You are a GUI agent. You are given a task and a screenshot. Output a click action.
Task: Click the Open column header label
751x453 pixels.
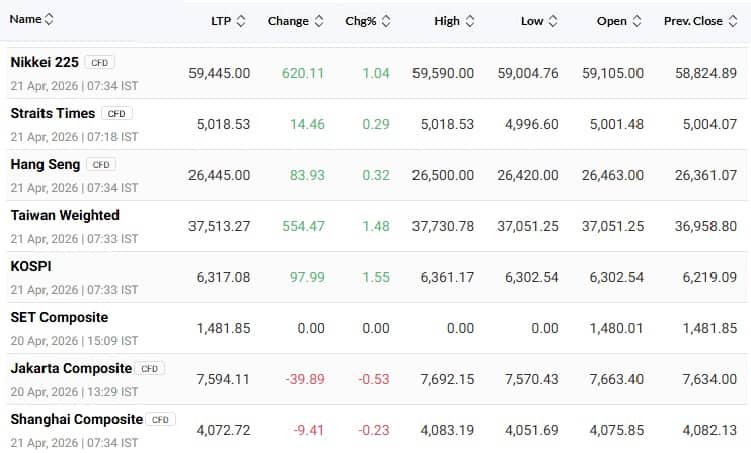612,21
